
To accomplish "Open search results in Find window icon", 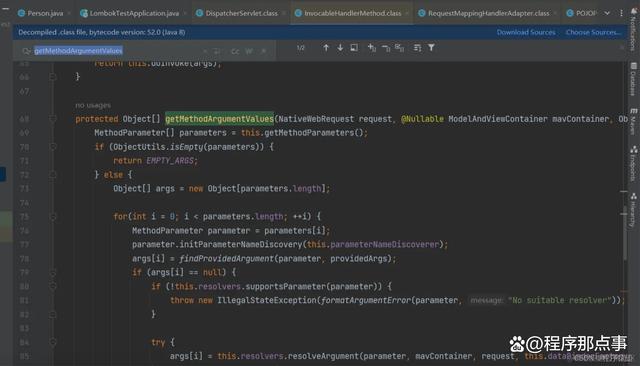I will [x=354, y=48].
